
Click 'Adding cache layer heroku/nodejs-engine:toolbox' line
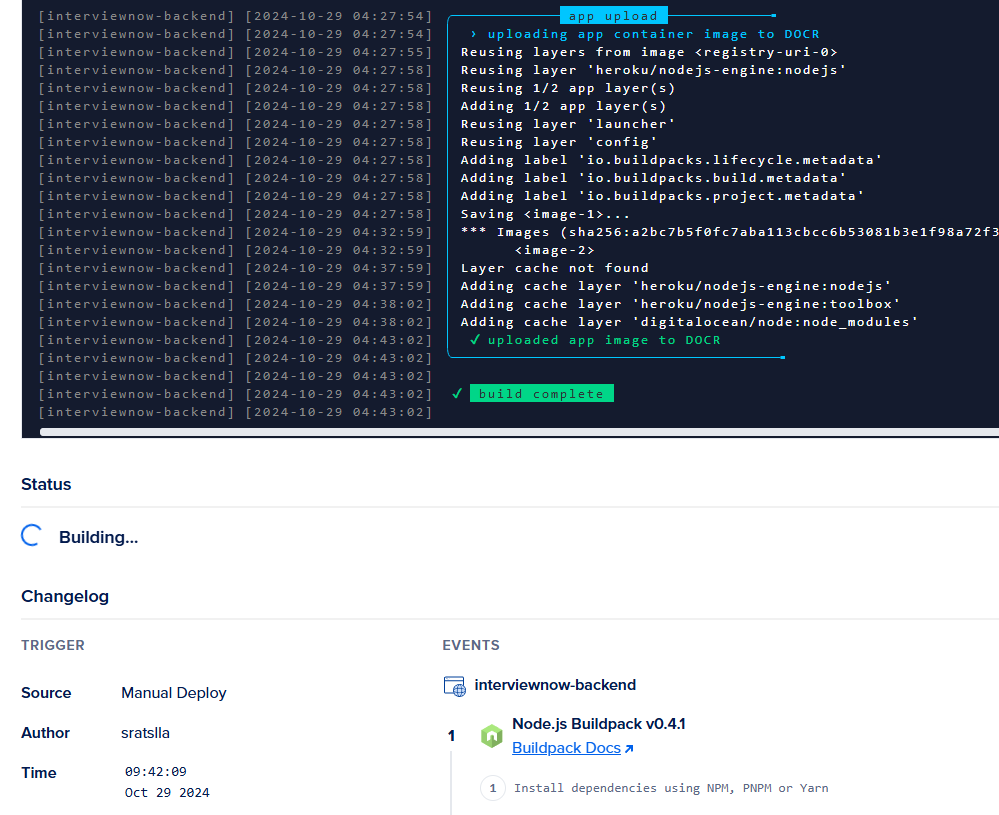(x=680, y=305)
